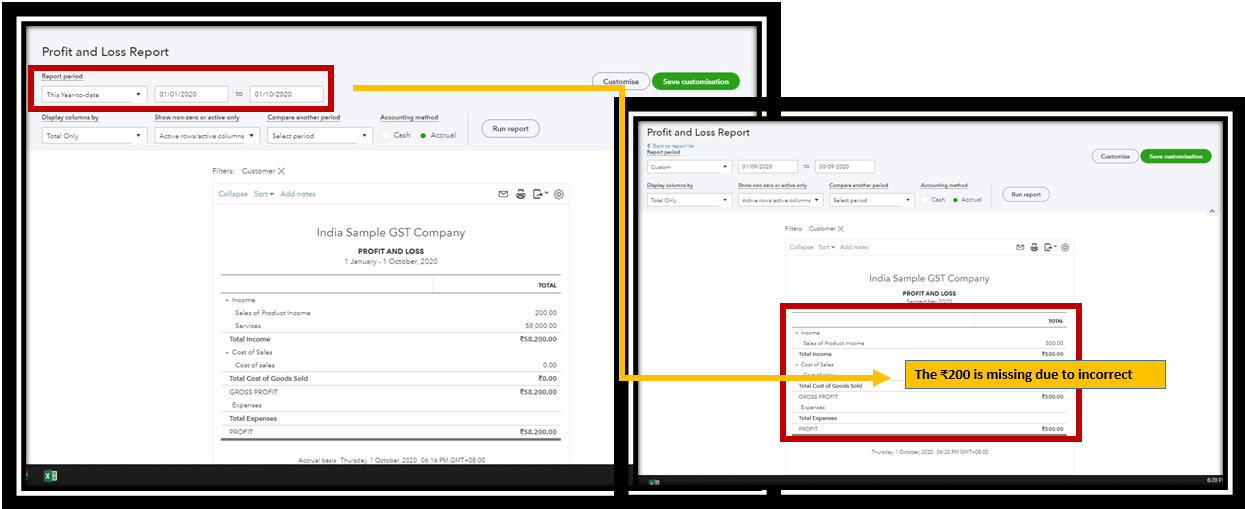Select the Cash accounting method in the year-to-date report
1245x509 pixels.
pyautogui.click(x=386, y=135)
